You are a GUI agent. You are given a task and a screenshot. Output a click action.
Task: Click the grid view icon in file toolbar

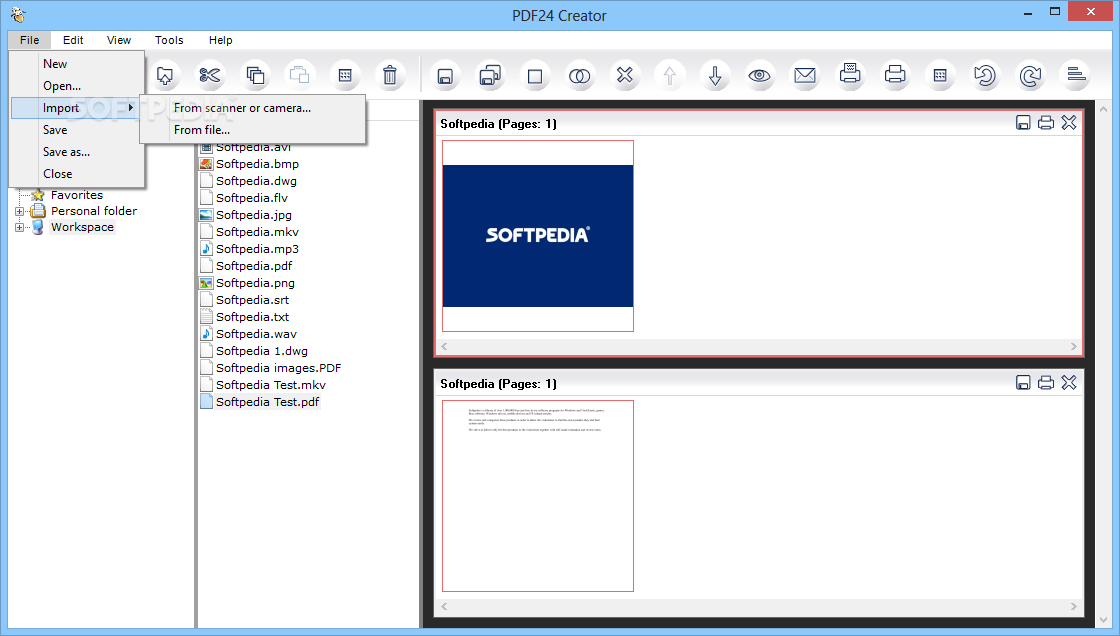(x=345, y=75)
